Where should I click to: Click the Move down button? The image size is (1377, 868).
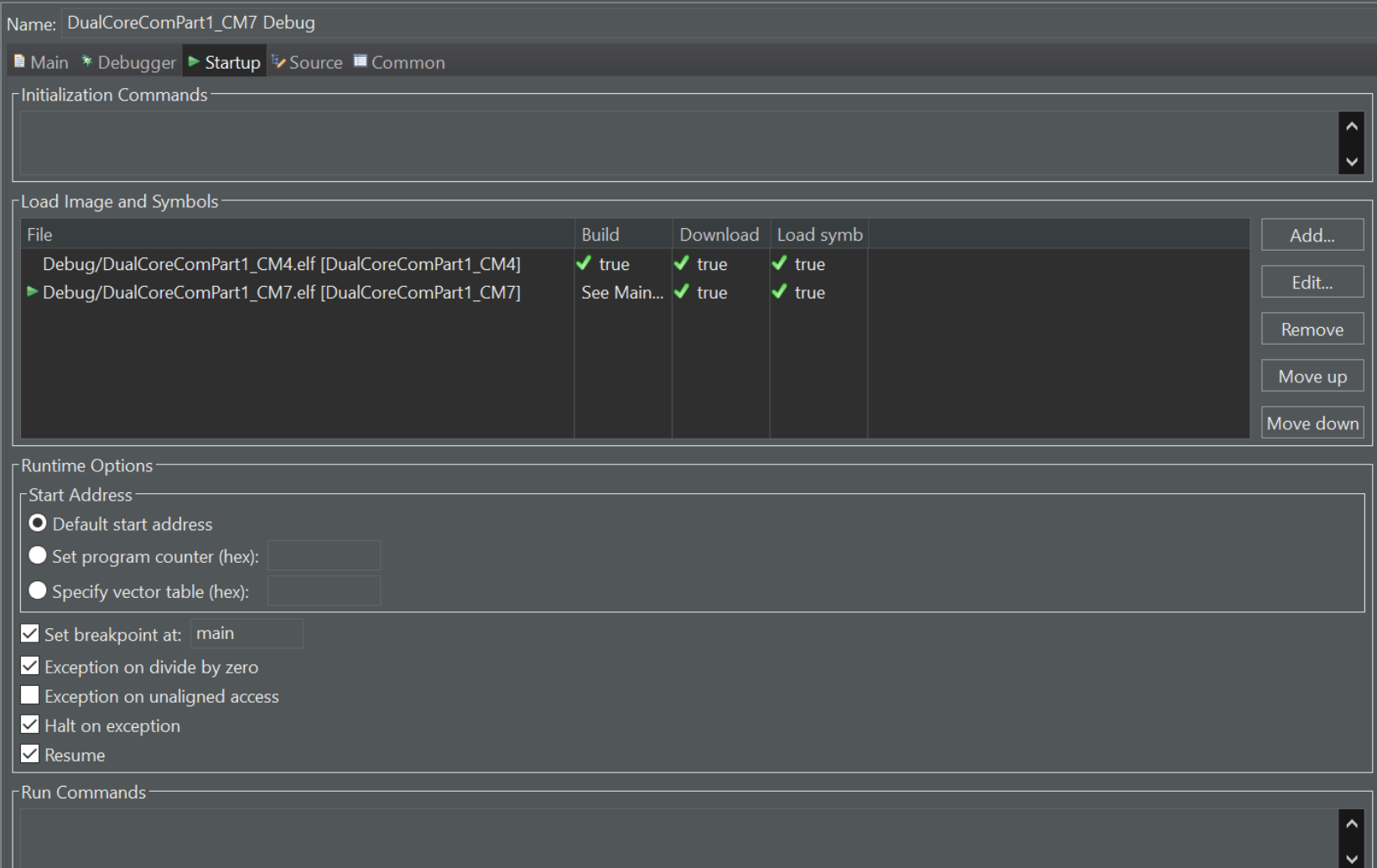click(x=1312, y=424)
